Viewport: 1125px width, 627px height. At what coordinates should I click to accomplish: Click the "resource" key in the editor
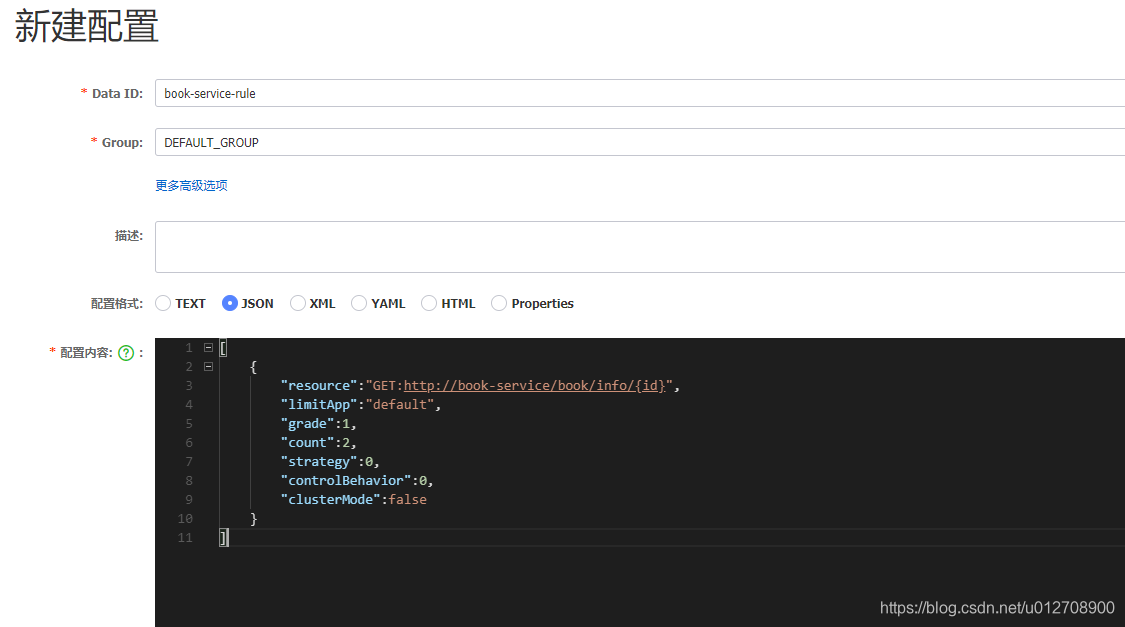point(319,386)
